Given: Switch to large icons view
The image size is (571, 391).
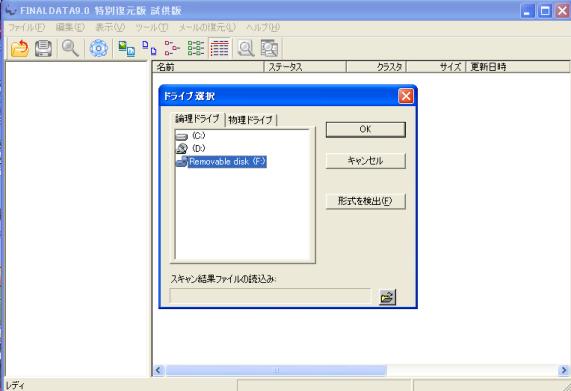Looking at the screenshot, I should point(127,48).
